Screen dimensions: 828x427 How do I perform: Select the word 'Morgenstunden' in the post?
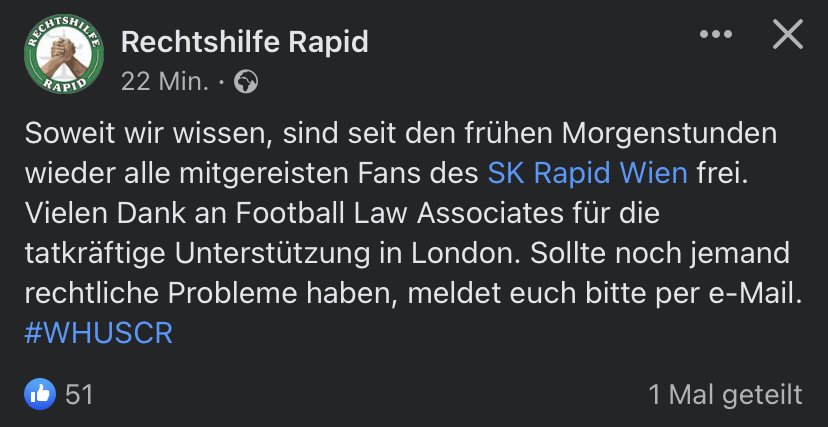(x=669, y=134)
